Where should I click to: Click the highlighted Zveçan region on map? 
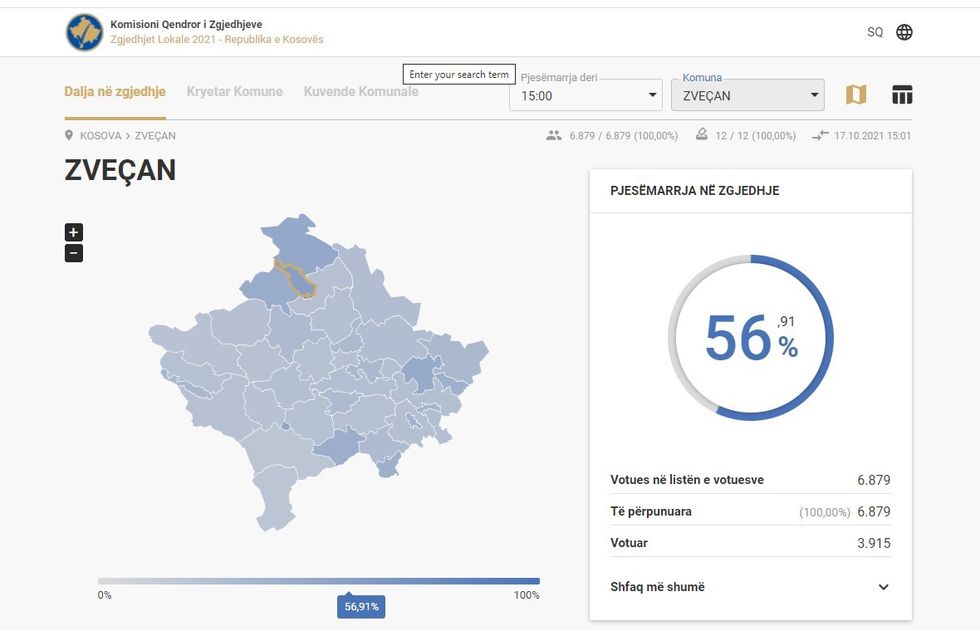pos(297,280)
